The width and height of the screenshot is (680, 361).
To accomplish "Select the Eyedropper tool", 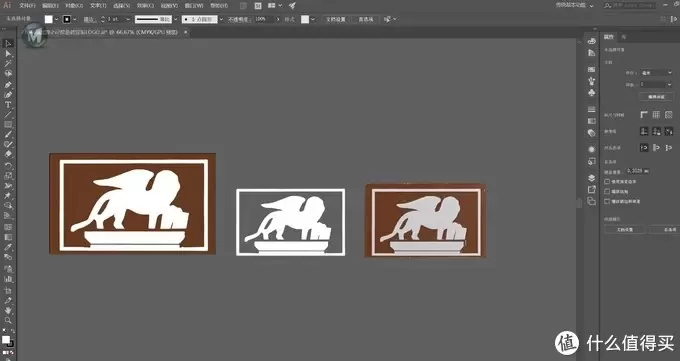I will coord(8,247).
